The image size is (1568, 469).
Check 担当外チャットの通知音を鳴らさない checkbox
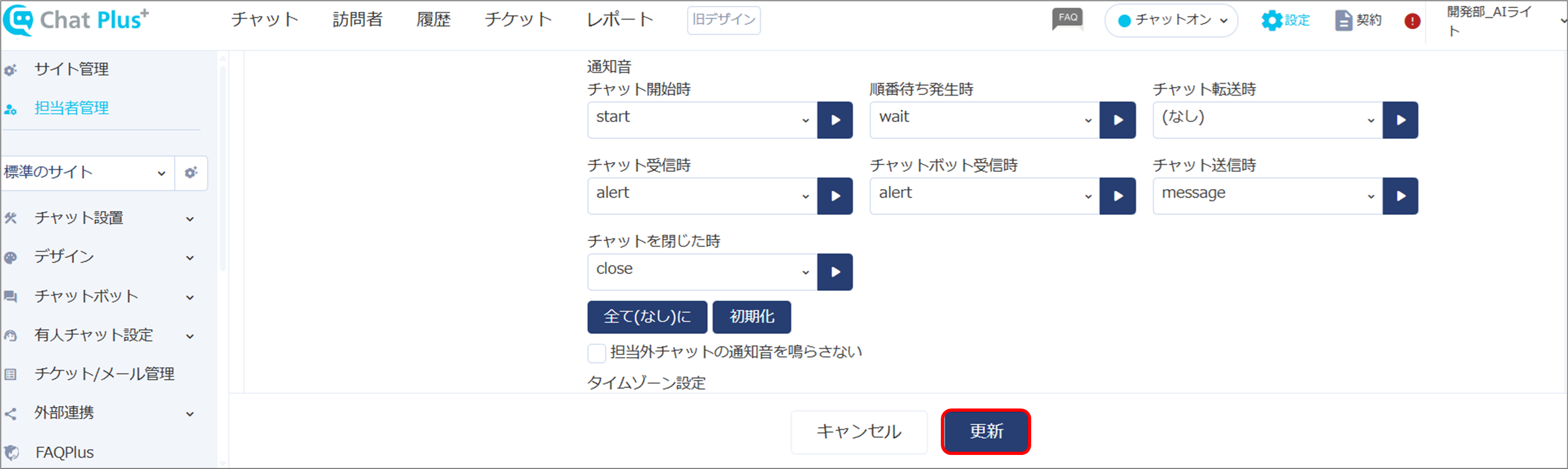pyautogui.click(x=596, y=353)
